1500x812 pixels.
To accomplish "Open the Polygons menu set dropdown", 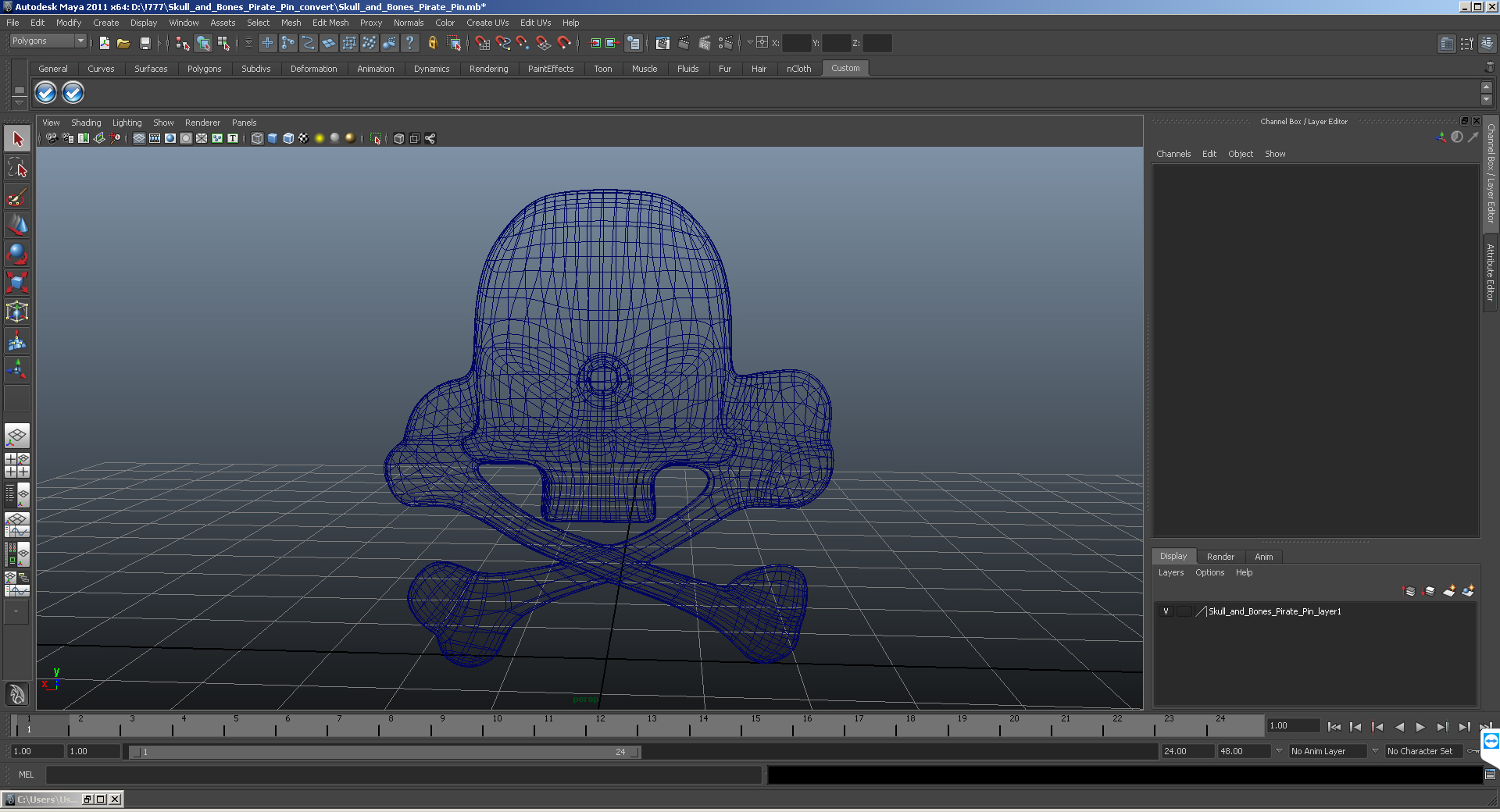I will 47,41.
